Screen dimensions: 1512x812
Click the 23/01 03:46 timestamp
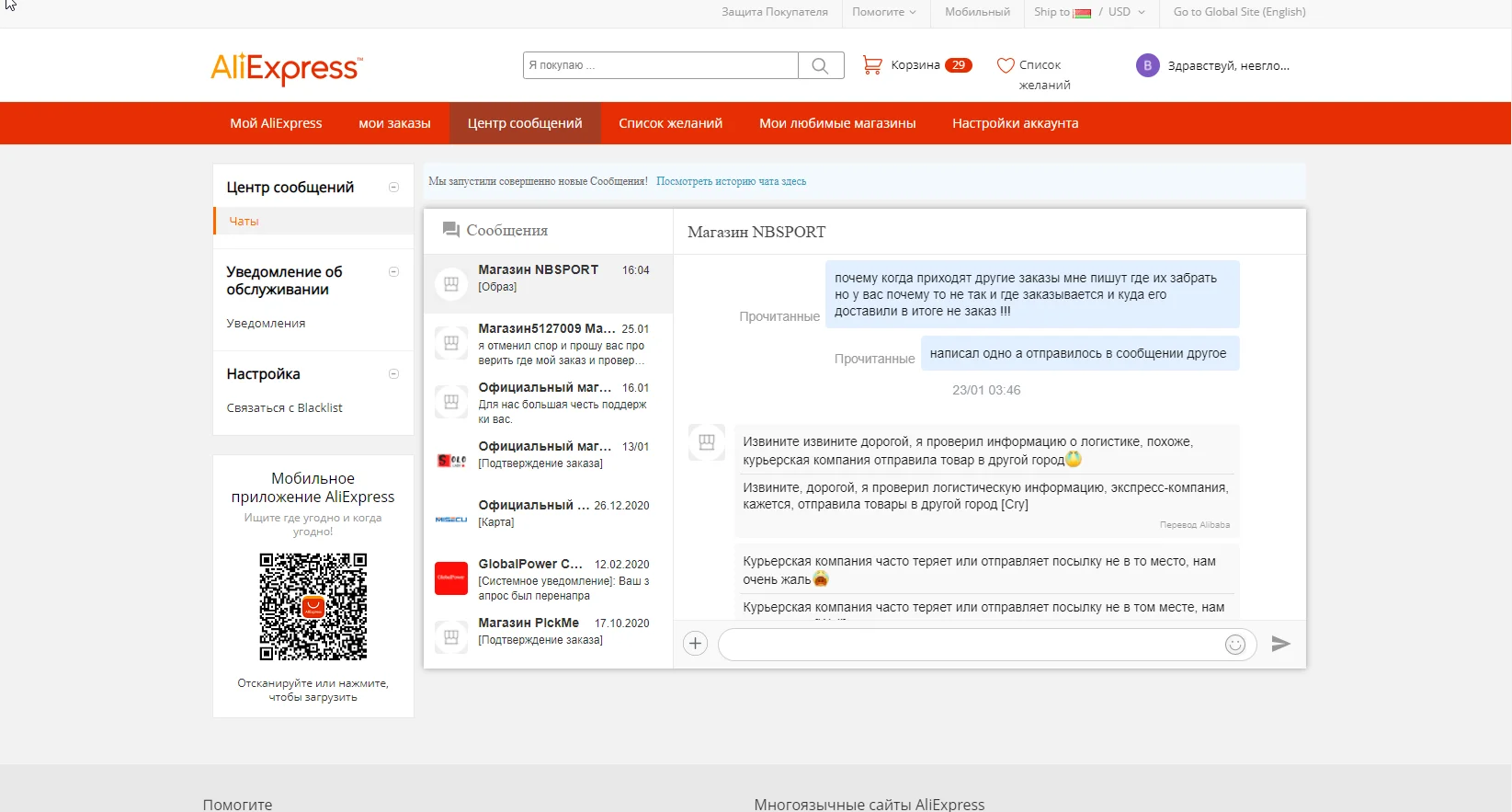click(986, 391)
